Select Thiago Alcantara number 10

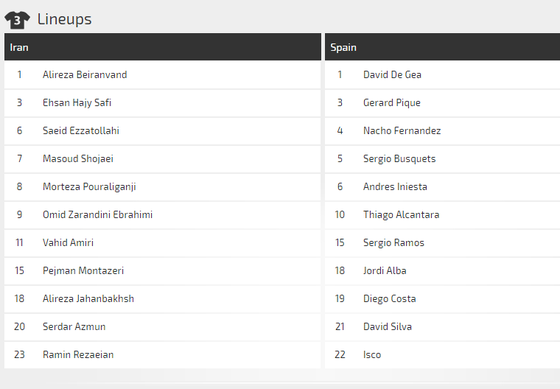coord(401,215)
